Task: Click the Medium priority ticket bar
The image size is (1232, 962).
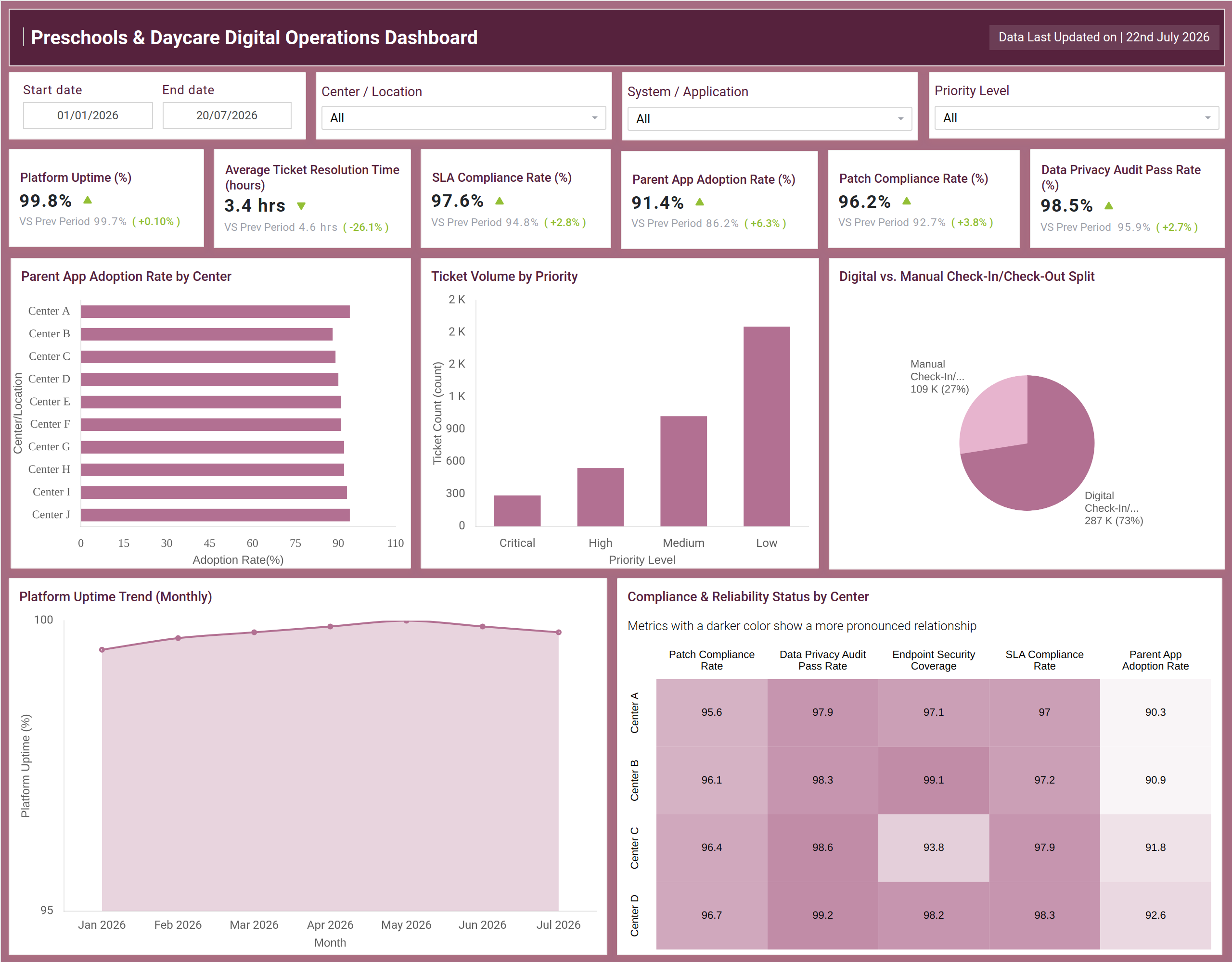Action: [683, 471]
